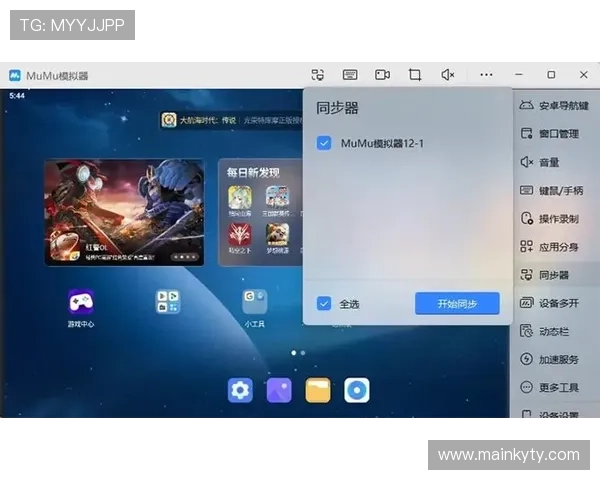The height and width of the screenshot is (480, 600).
Task: Open the blue browser dock icon
Action: [x=357, y=390]
